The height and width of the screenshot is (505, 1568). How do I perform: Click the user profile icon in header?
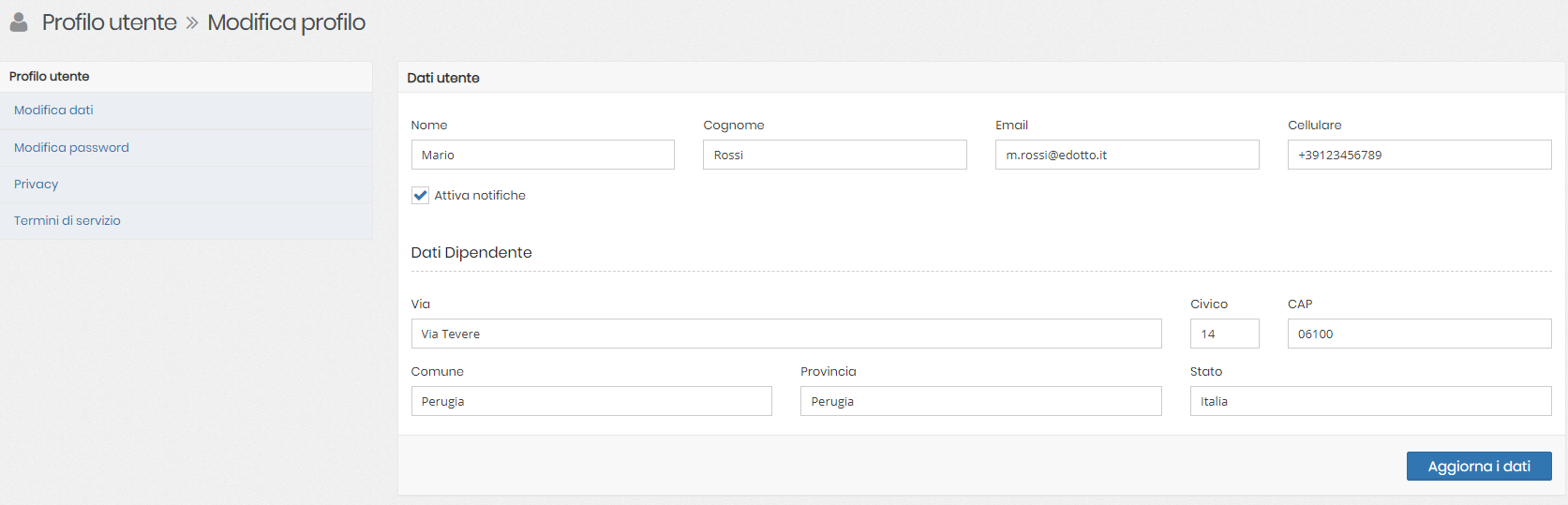[19, 22]
